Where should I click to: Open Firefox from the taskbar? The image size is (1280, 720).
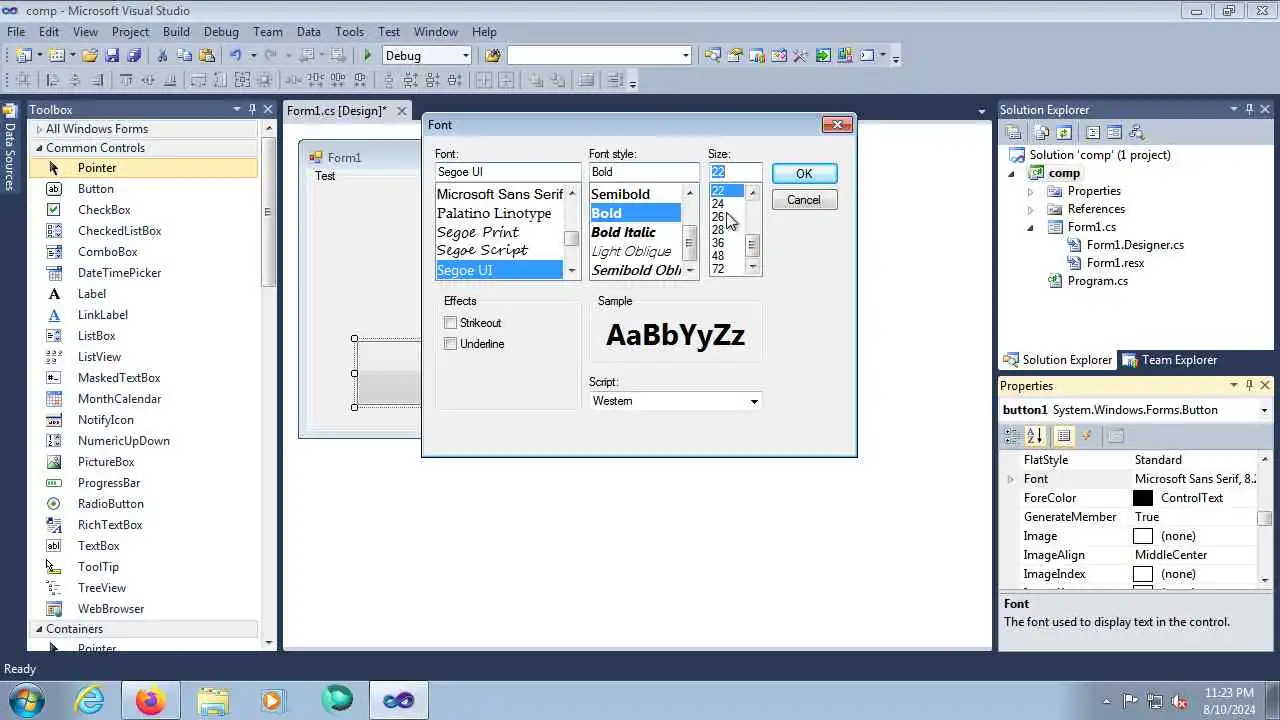click(151, 700)
